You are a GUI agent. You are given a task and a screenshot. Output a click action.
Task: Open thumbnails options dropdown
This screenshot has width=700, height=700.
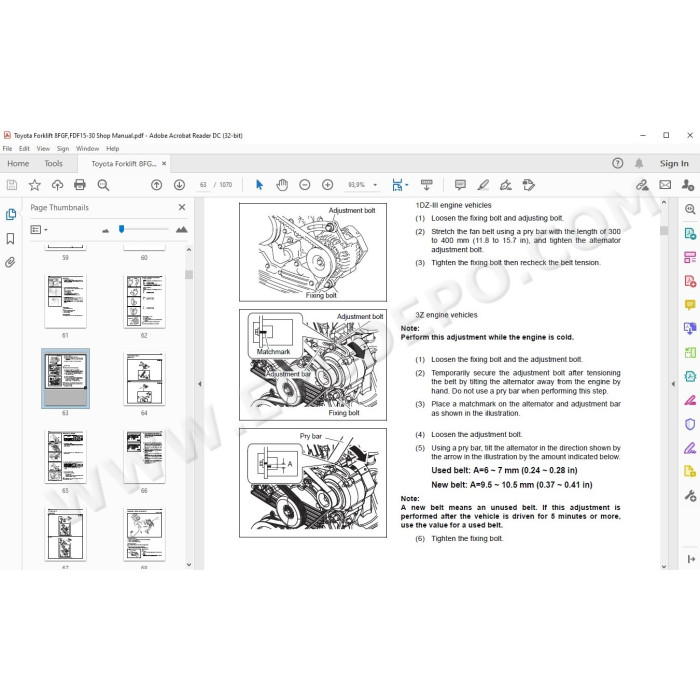tap(39, 229)
